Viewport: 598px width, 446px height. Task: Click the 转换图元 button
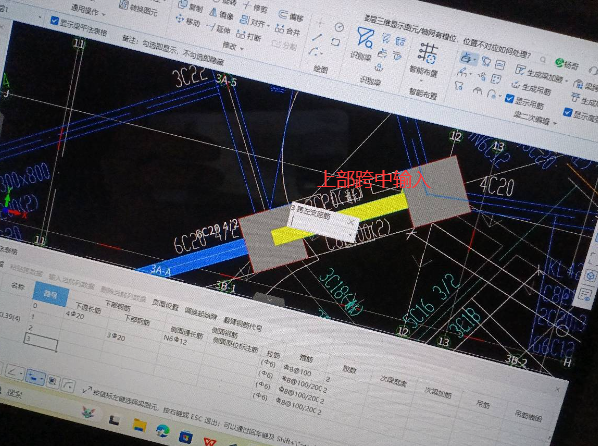[138, 8]
